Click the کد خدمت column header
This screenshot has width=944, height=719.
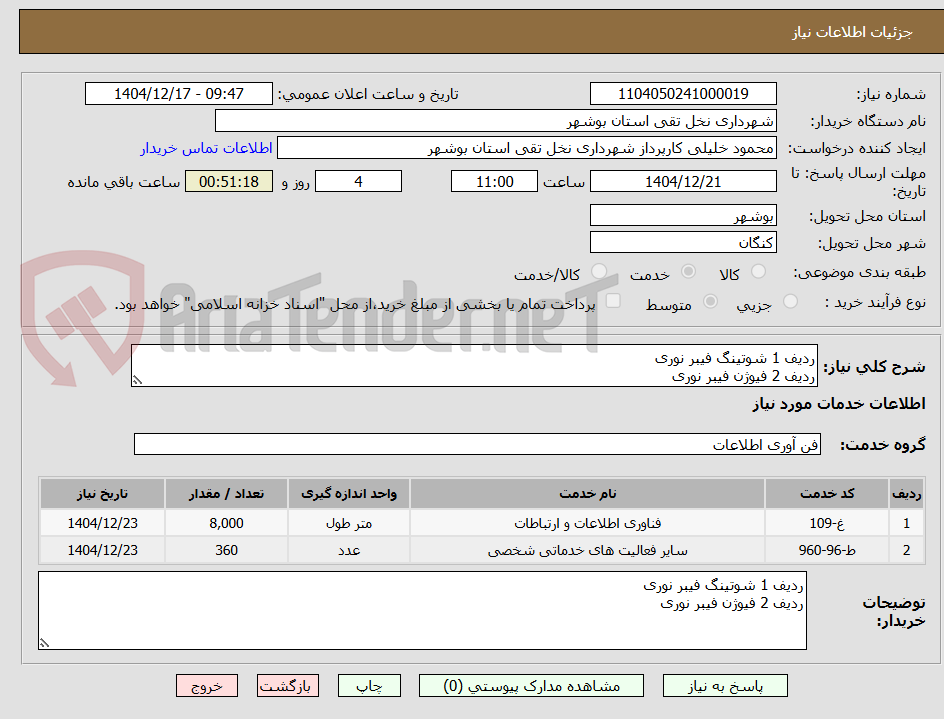point(827,494)
